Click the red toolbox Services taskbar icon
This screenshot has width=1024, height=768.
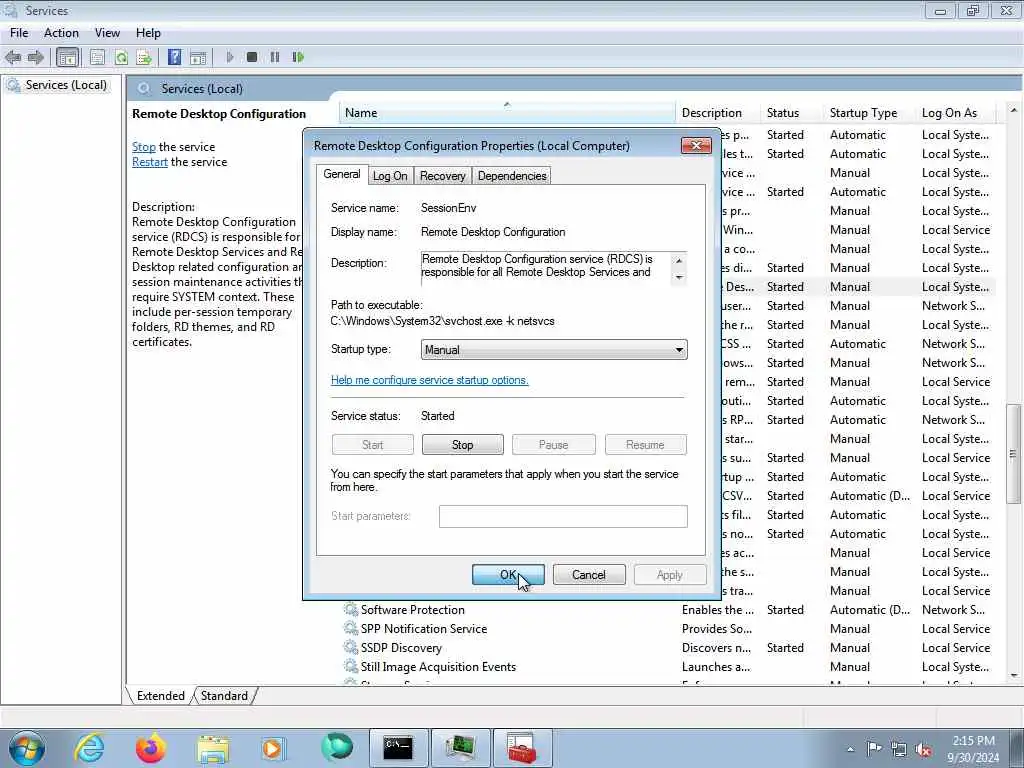(522, 748)
